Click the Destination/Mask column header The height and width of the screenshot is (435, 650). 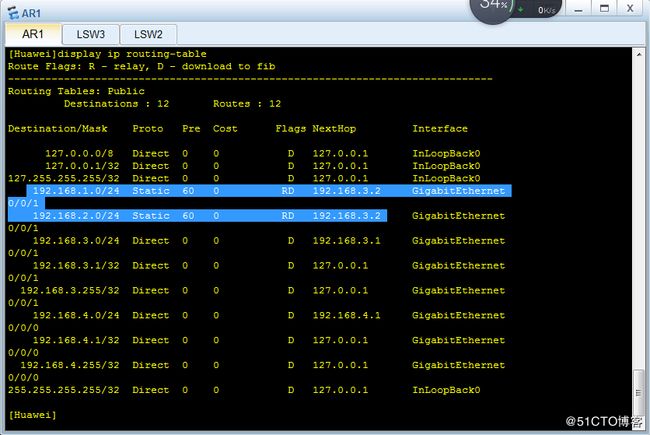pyautogui.click(x=58, y=129)
